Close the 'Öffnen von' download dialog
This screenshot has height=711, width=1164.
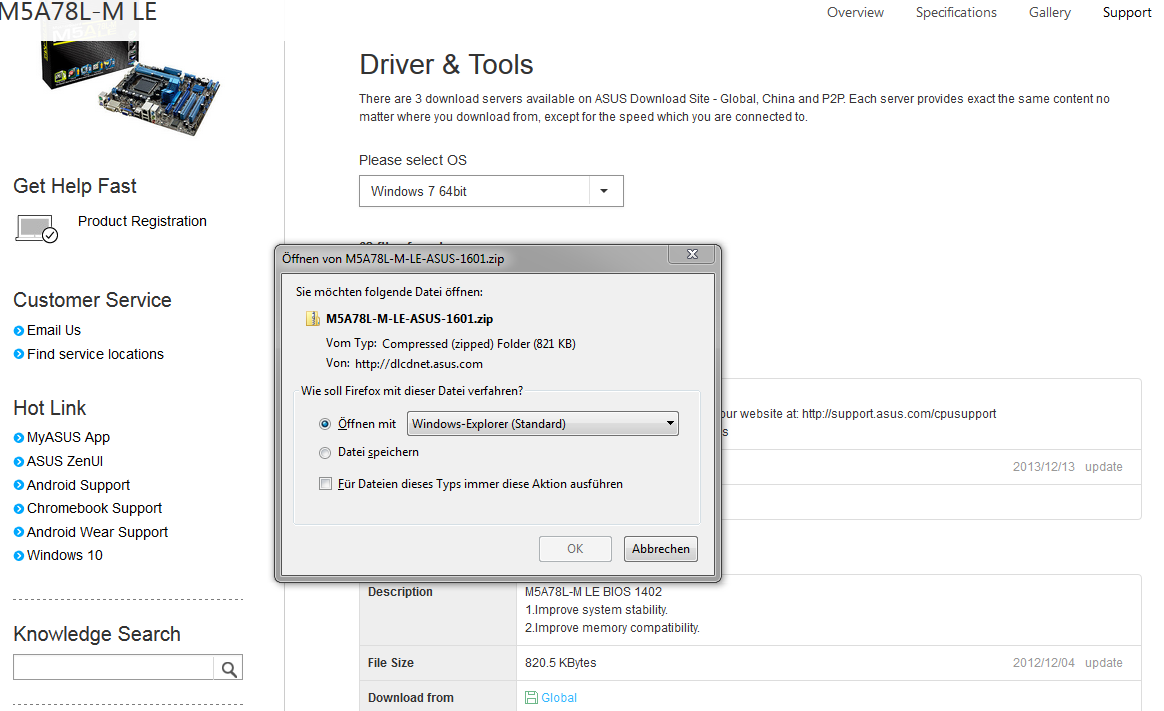click(x=692, y=255)
